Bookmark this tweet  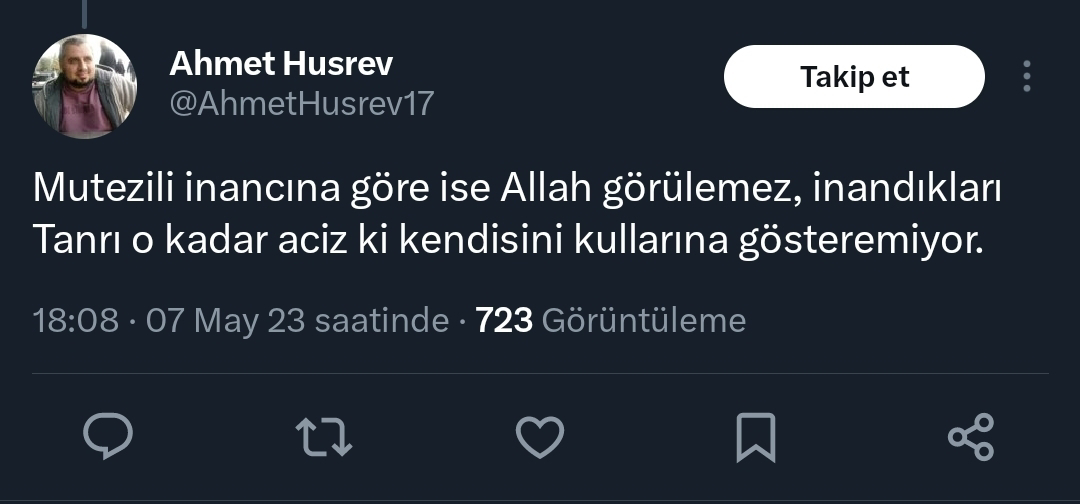tap(756, 437)
